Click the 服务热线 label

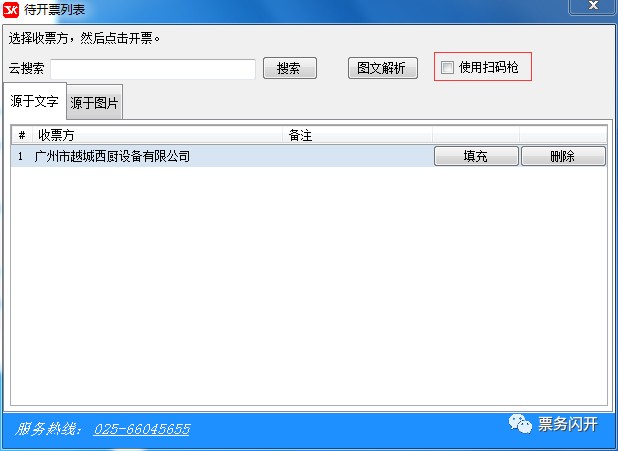coord(48,429)
